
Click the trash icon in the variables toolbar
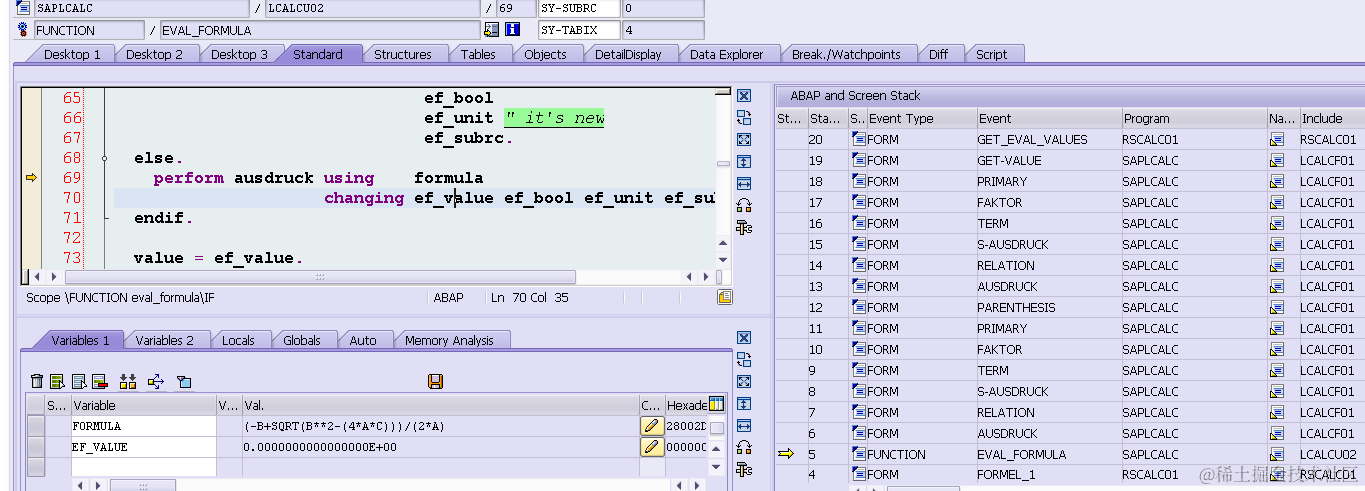(37, 381)
